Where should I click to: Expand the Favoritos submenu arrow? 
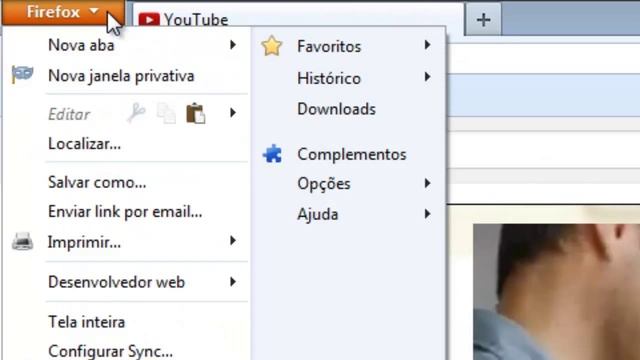pyautogui.click(x=427, y=44)
